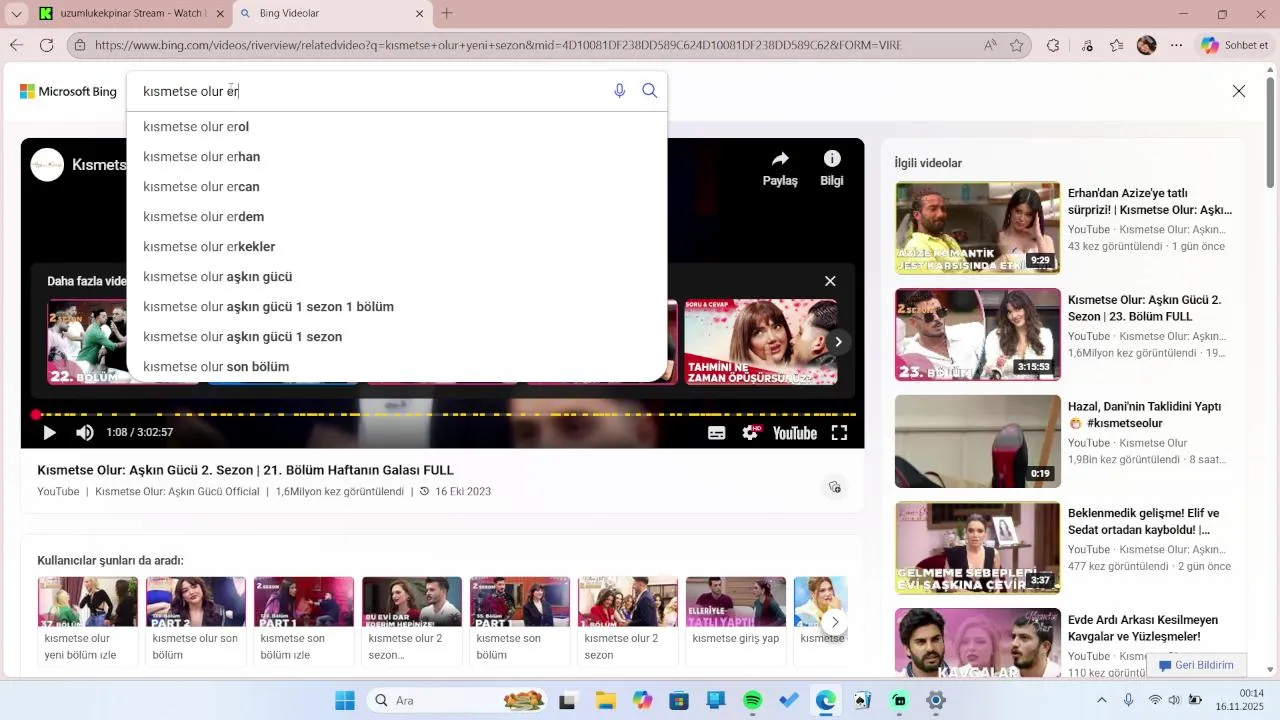Click the browser profile avatar
The image size is (1280, 720).
point(1147,45)
